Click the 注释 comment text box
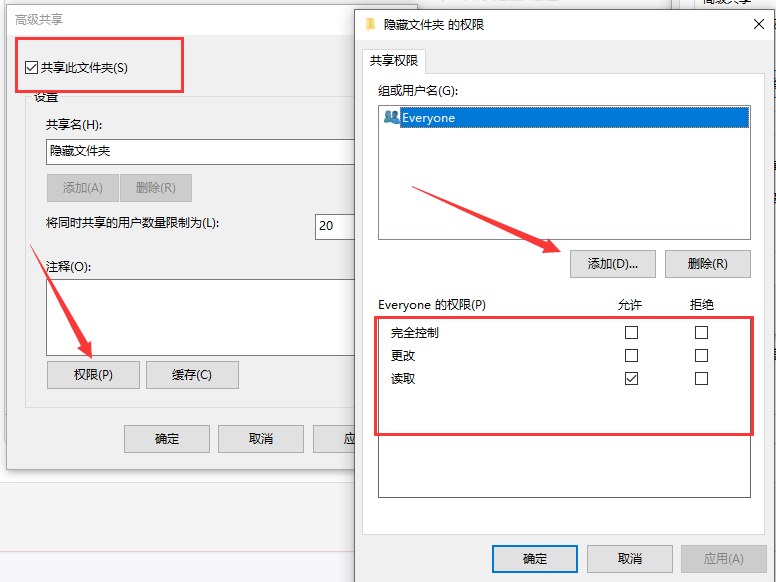 [200, 317]
